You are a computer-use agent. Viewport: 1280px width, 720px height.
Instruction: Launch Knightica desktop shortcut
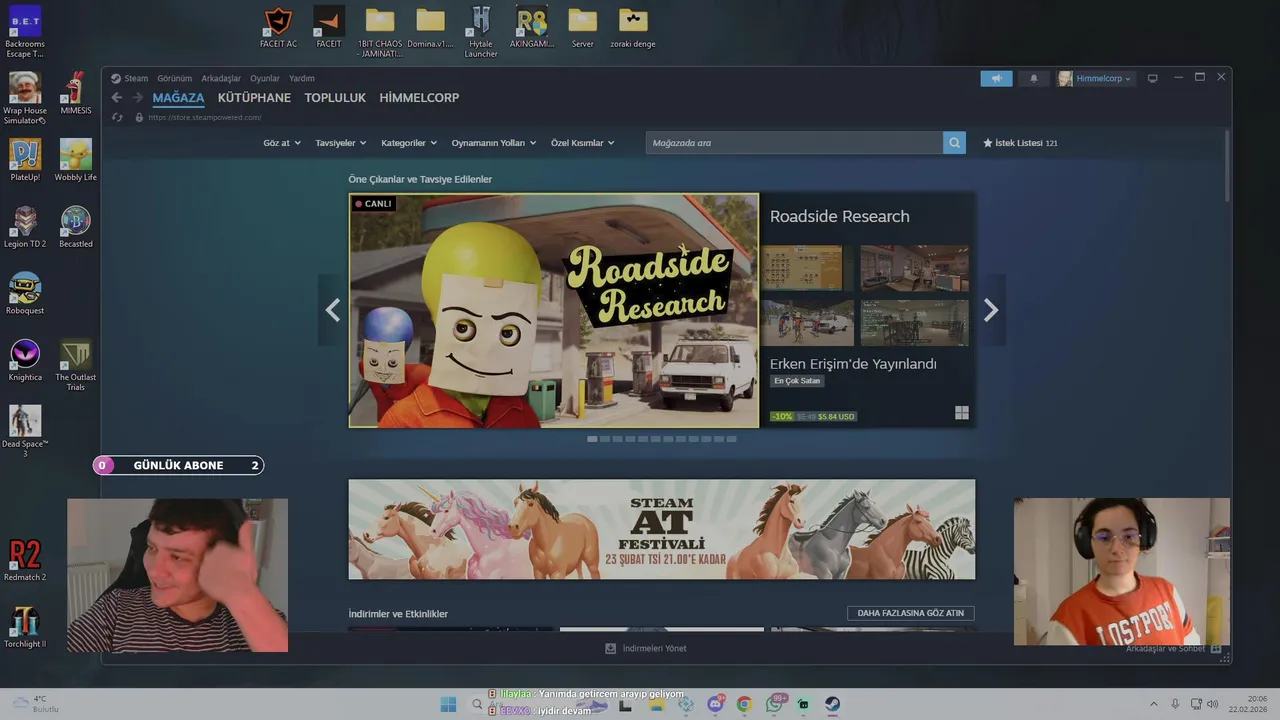pos(25,360)
